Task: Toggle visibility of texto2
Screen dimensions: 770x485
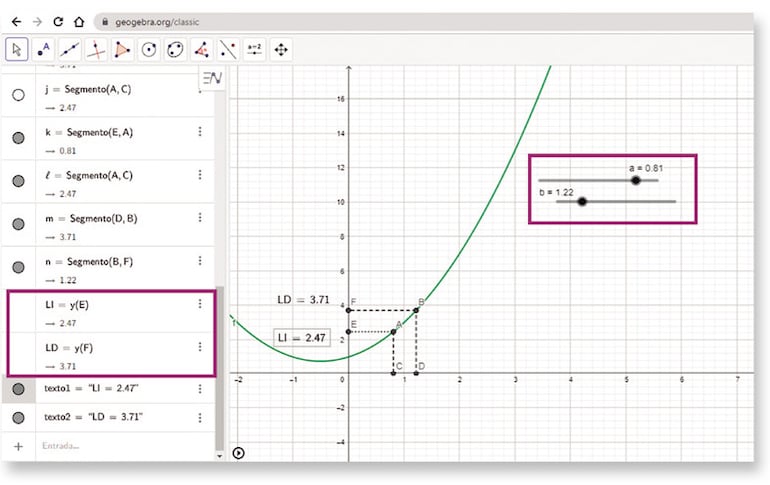Action: click(x=18, y=418)
